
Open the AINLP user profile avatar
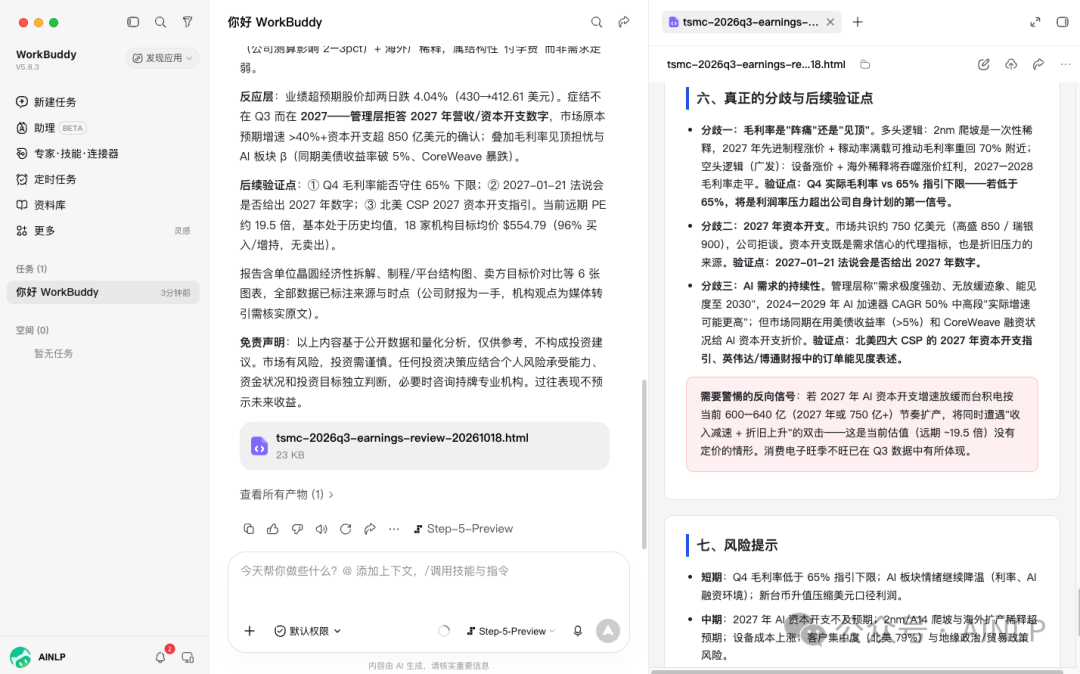click(x=20, y=657)
